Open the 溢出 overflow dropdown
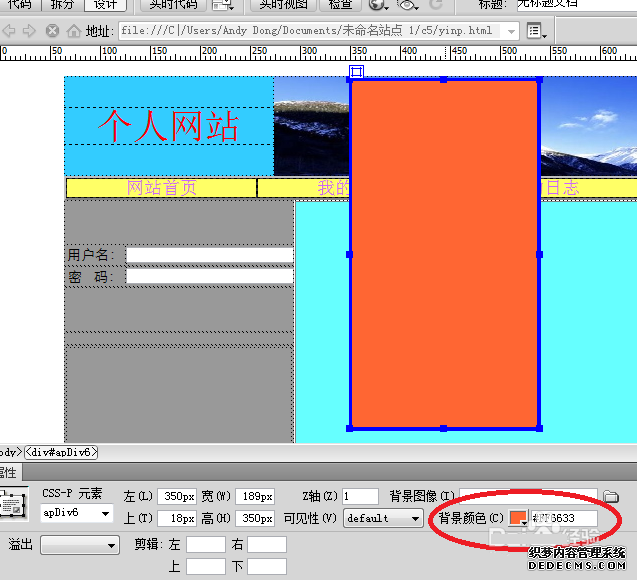The width and height of the screenshot is (637, 580). point(80,545)
